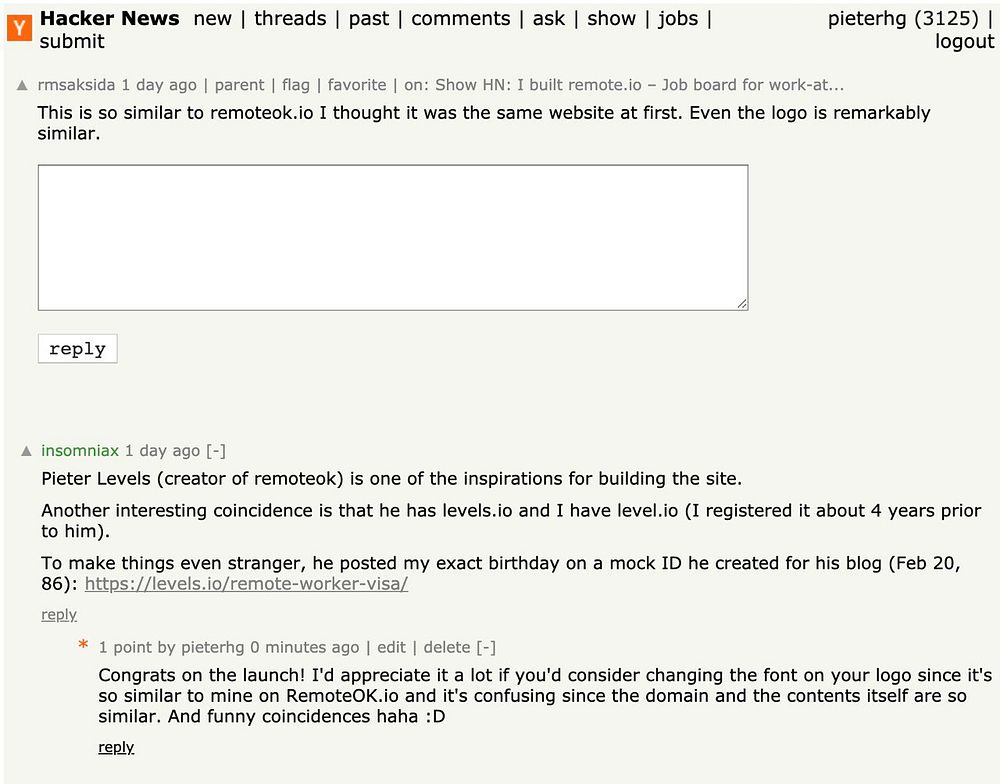Delete pieterhg's comment
This screenshot has width=1000, height=784.
click(x=446, y=647)
